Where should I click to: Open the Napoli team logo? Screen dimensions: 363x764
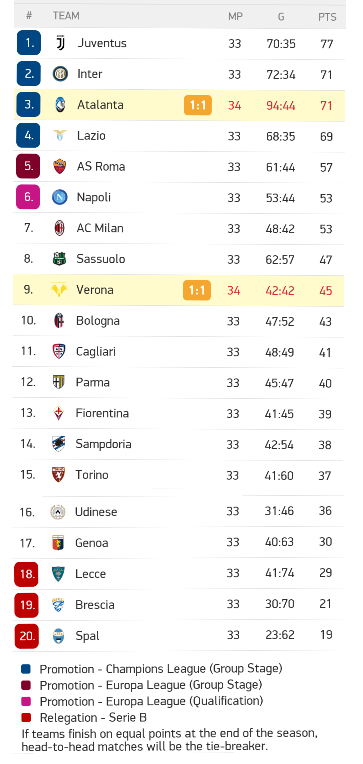59,197
